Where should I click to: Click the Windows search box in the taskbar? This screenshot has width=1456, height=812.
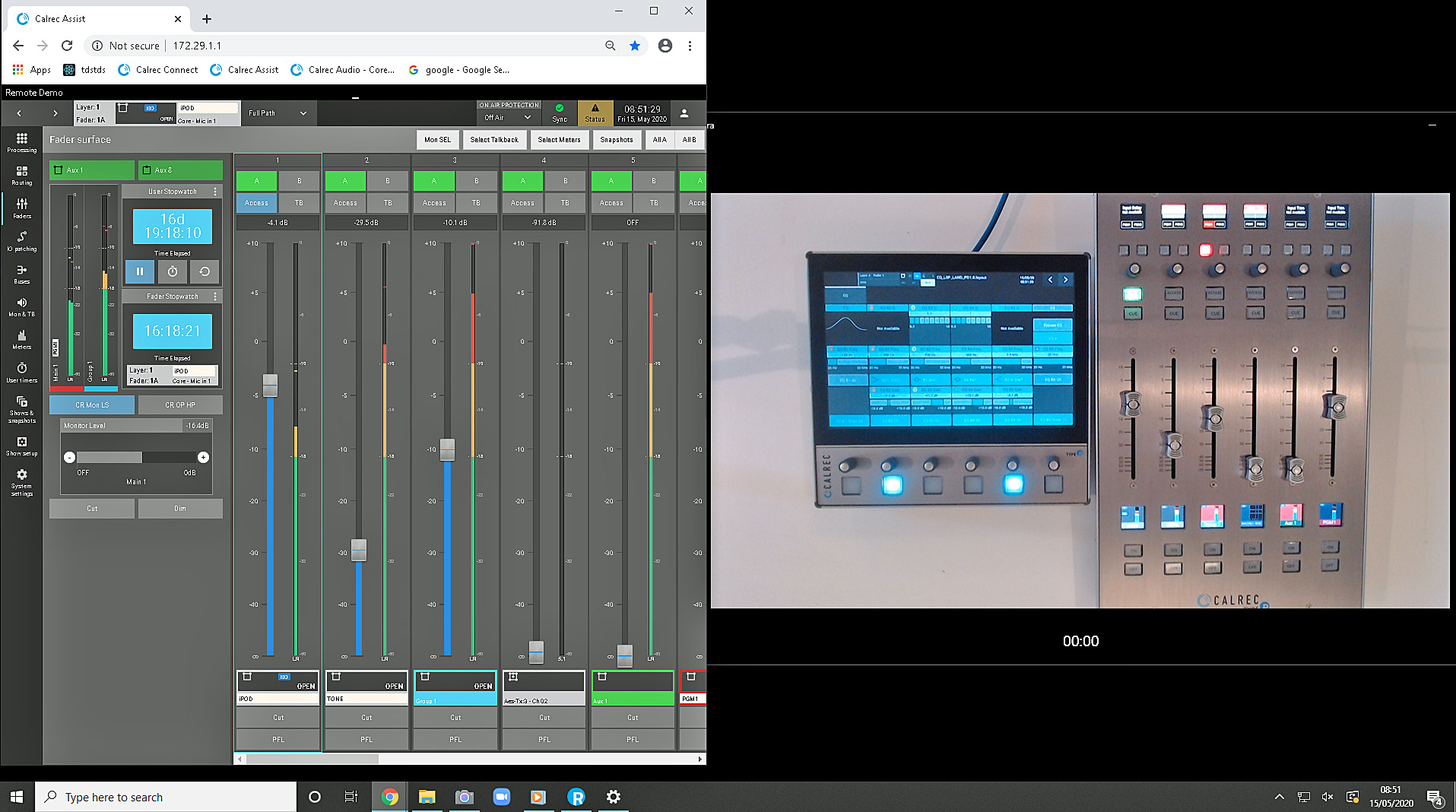coord(166,797)
